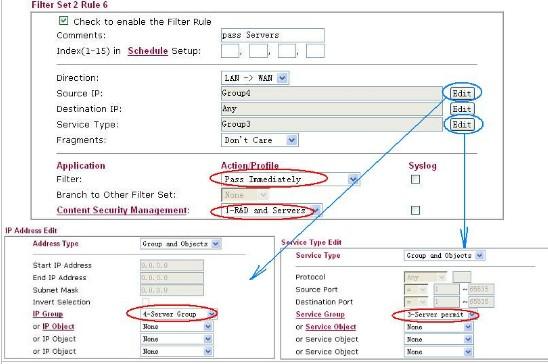Open the Content Security Management link
548x364 pixels.
122,210
